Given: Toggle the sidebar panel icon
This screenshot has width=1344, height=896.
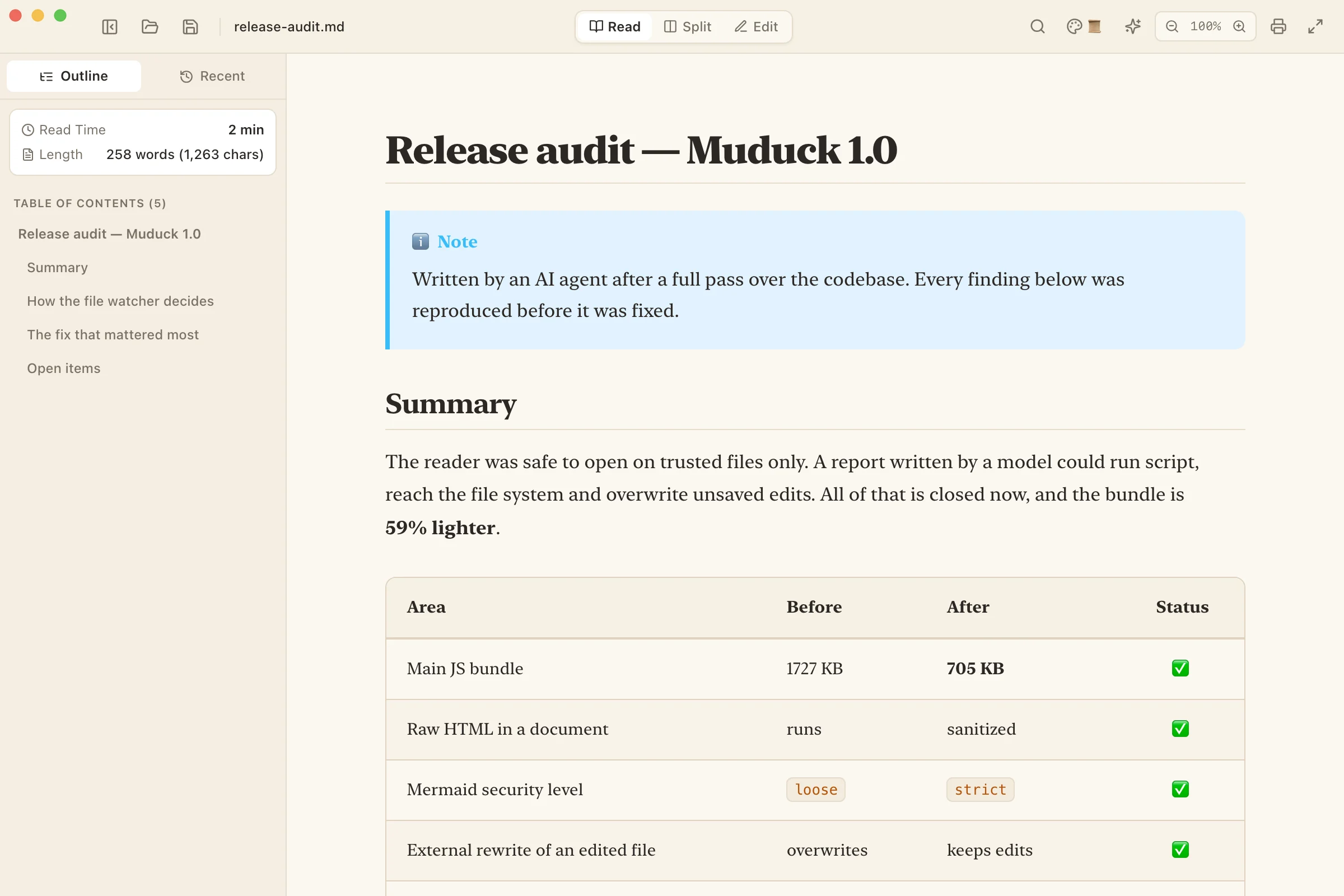Looking at the screenshot, I should point(110,27).
